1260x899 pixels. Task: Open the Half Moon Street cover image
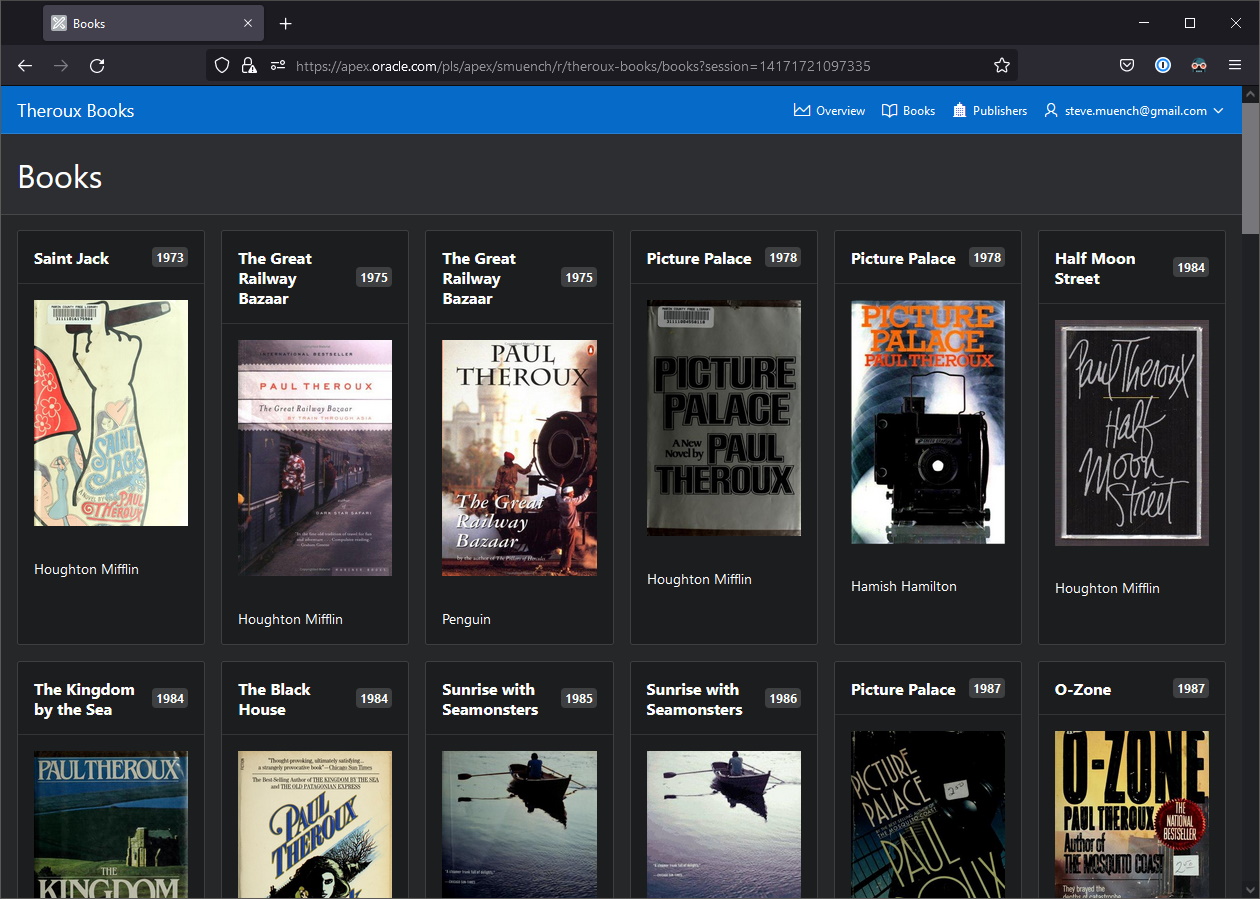click(1131, 433)
